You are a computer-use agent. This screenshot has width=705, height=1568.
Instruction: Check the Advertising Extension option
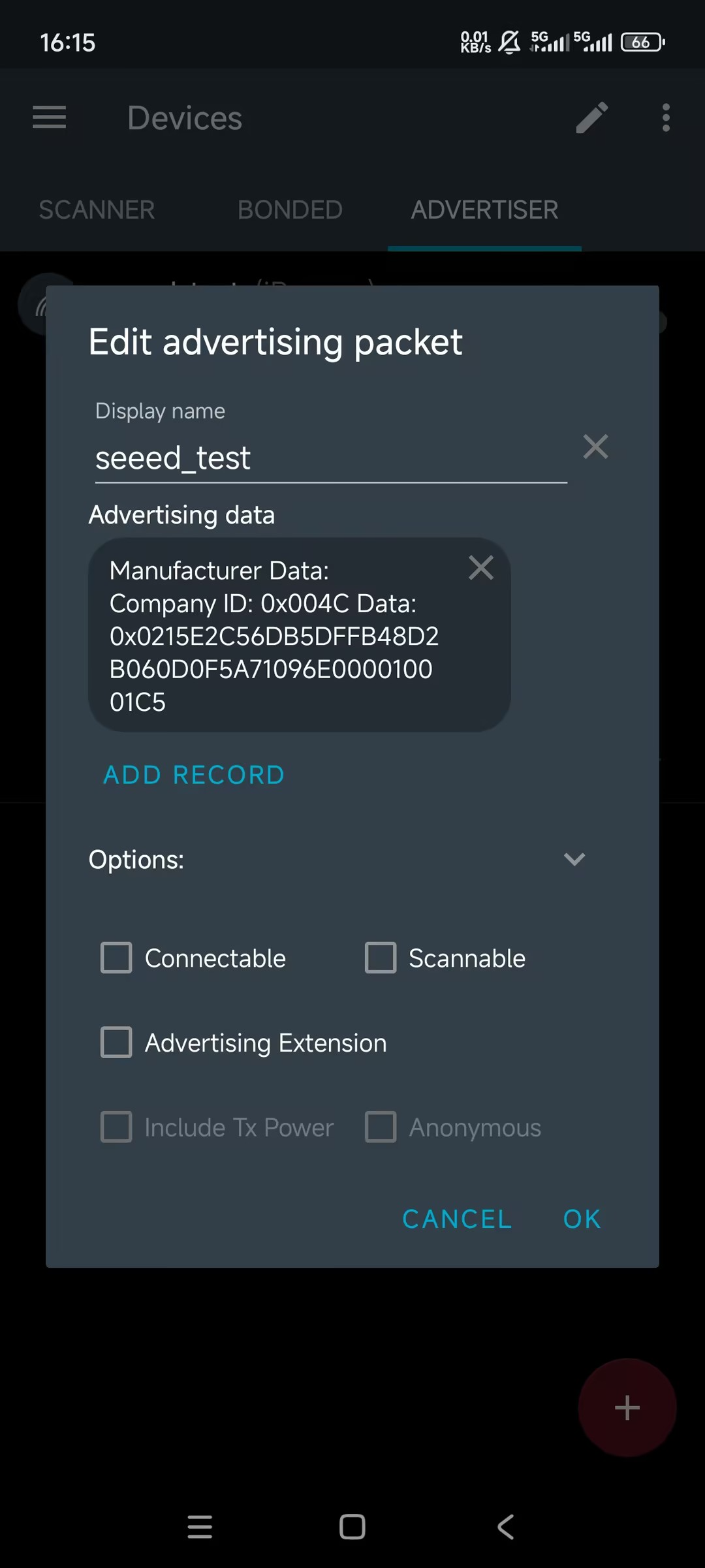point(117,1043)
